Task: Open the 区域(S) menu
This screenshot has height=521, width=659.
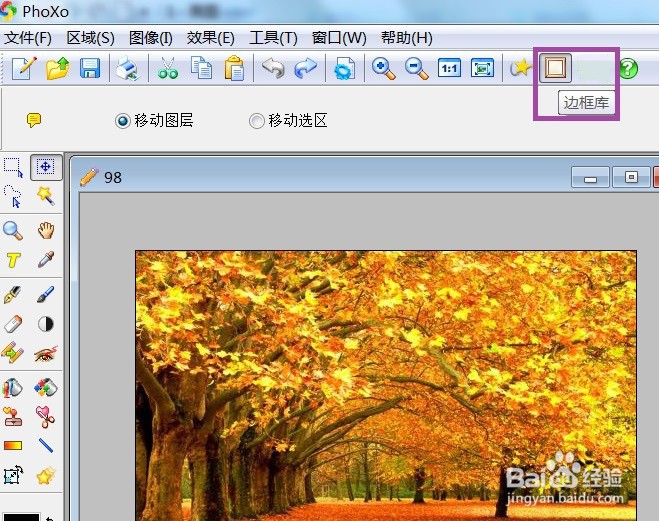Action: point(90,38)
